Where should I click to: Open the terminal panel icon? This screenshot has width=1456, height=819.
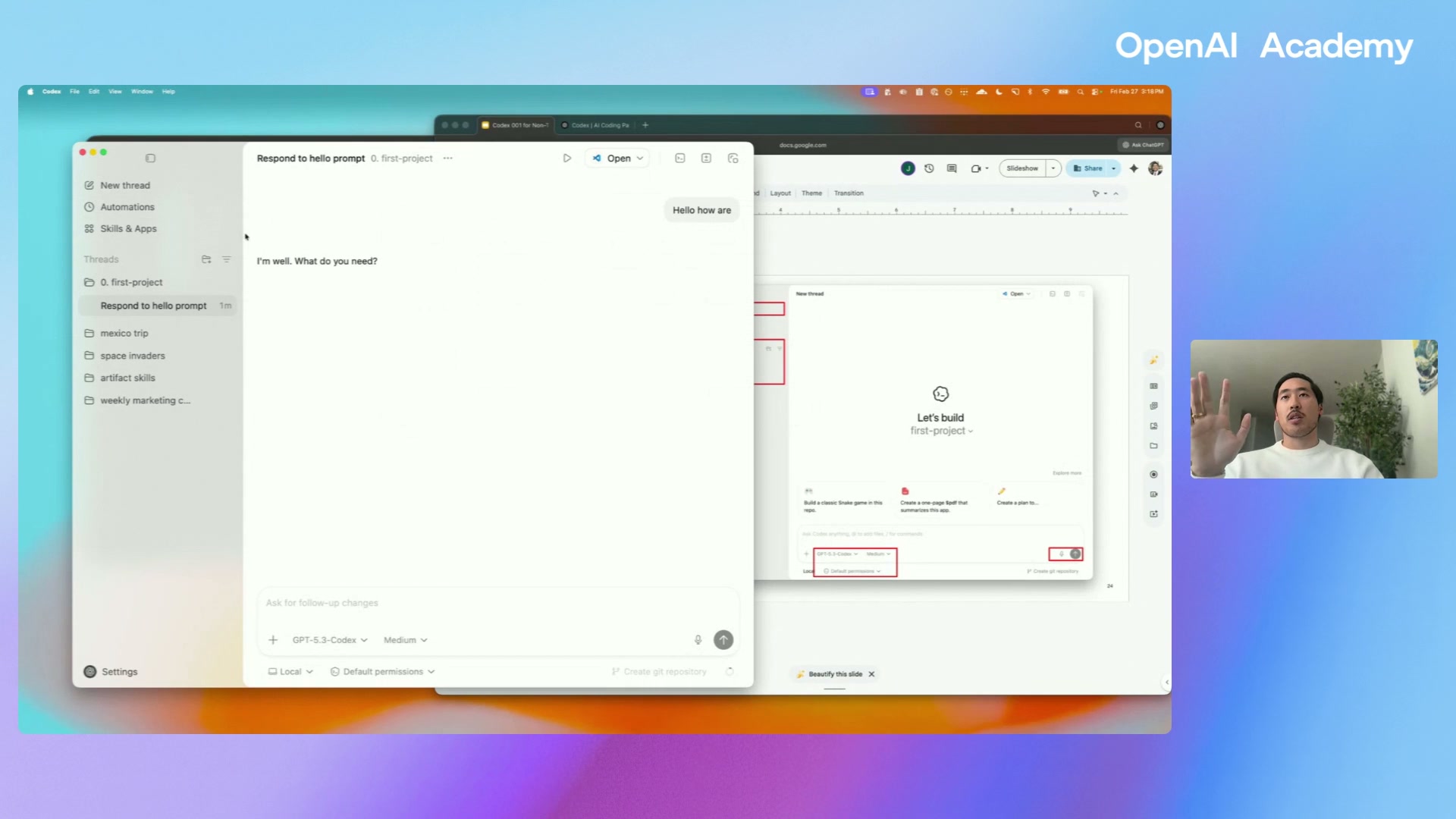click(x=680, y=158)
